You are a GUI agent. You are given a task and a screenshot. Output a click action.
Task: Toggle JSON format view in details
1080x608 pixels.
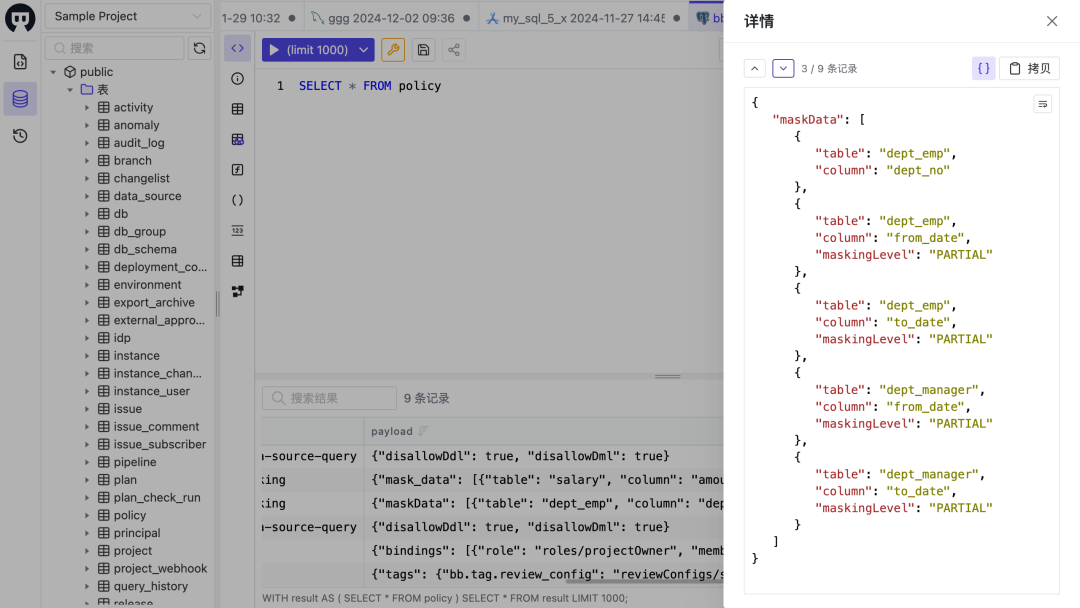click(x=984, y=68)
